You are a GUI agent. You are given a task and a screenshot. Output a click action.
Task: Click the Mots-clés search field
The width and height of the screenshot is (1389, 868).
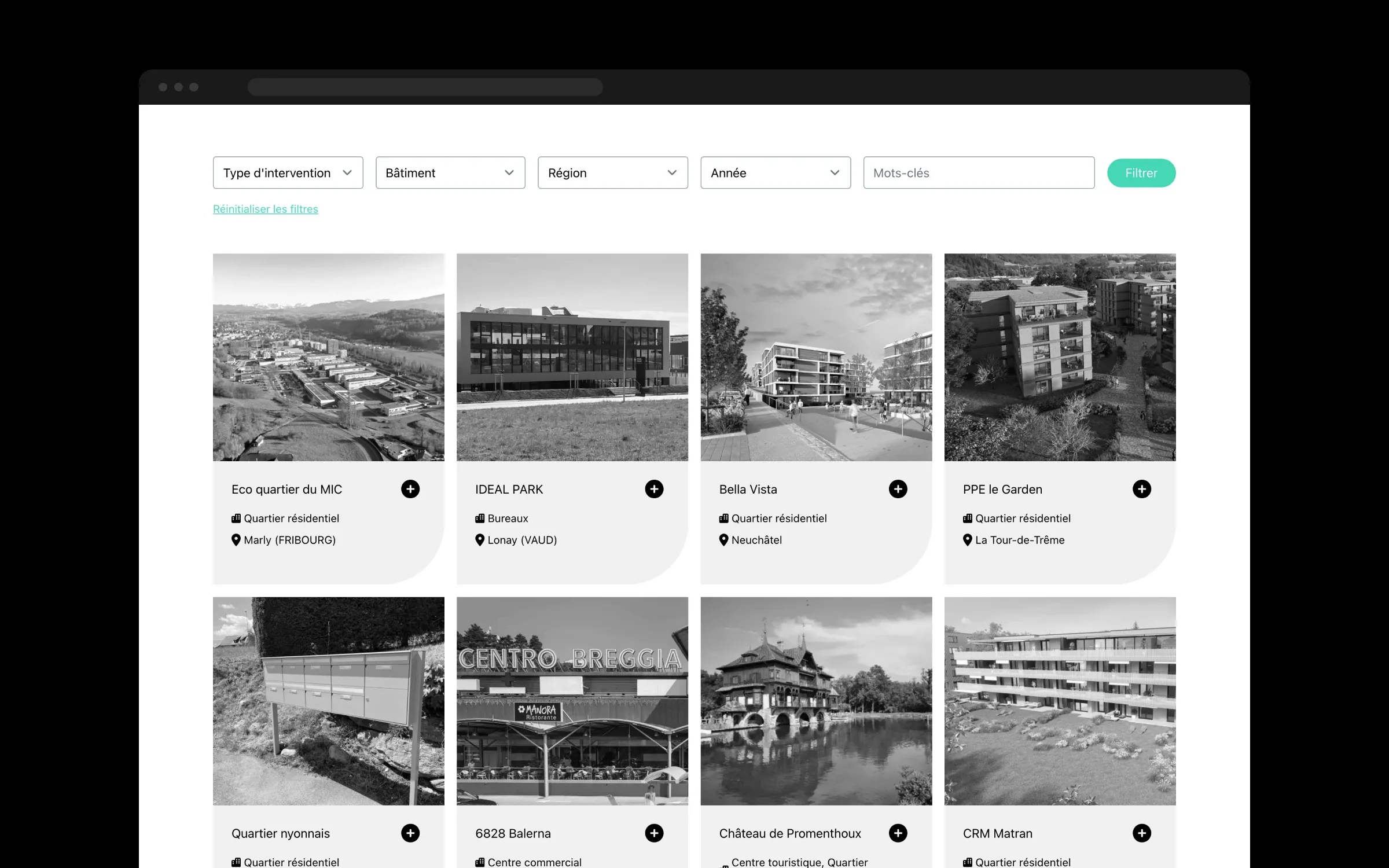point(979,172)
